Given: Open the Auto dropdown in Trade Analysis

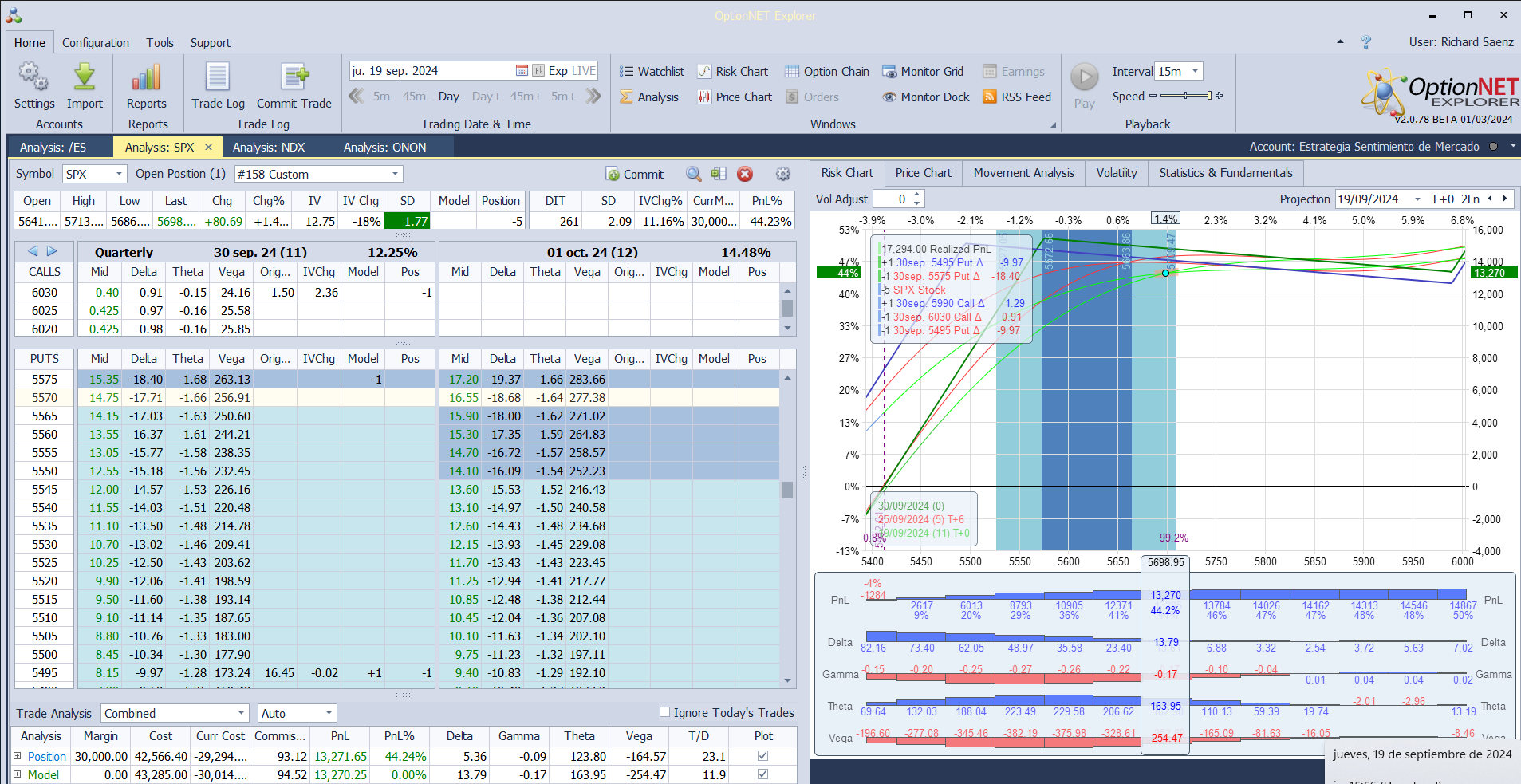Looking at the screenshot, I should [x=329, y=713].
